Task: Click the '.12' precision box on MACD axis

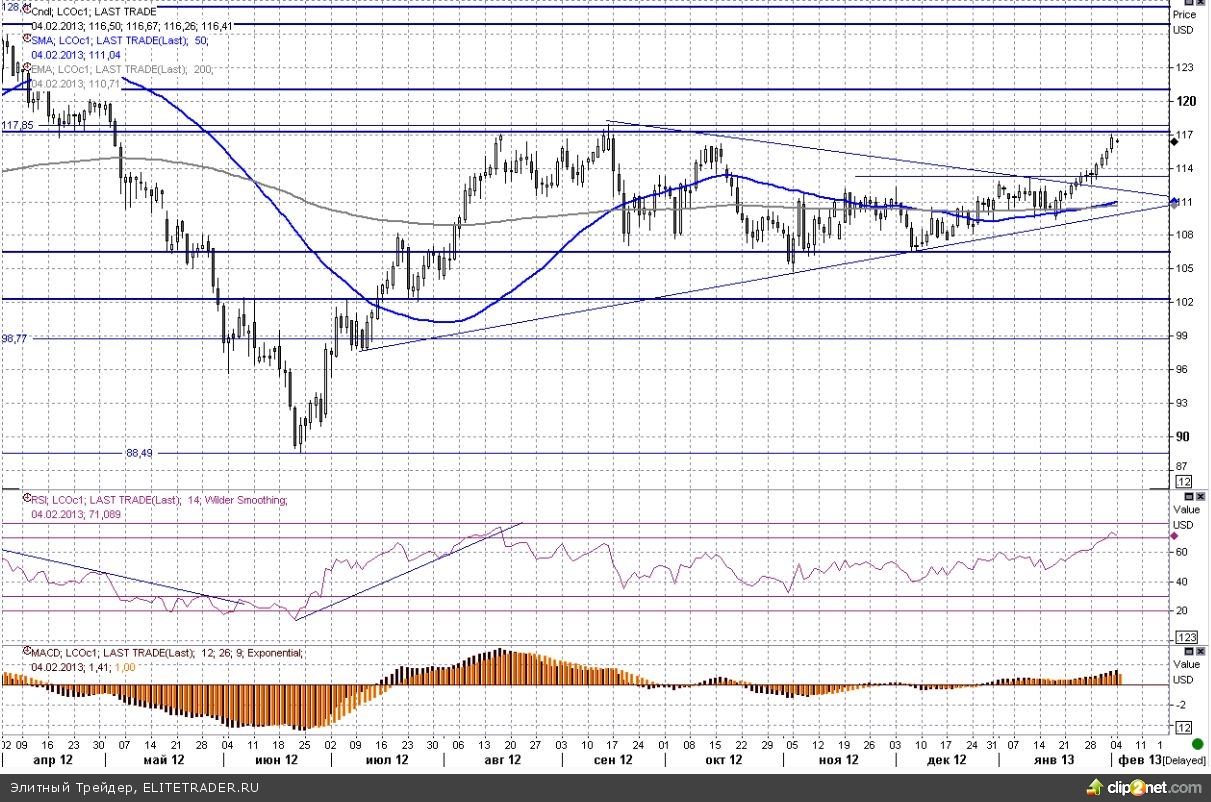Action: 1183,727
